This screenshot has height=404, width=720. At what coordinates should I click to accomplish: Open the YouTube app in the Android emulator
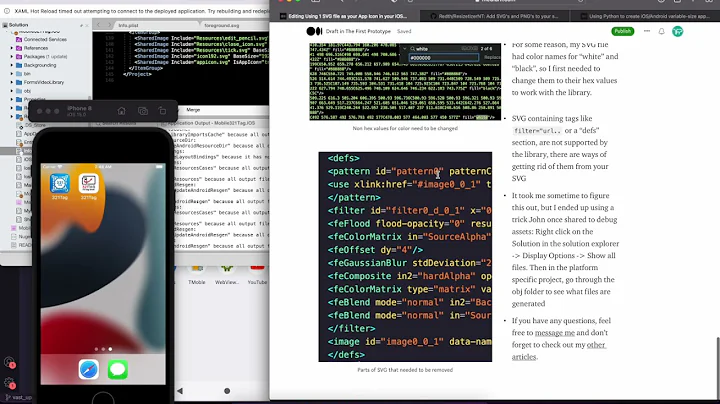257,275
